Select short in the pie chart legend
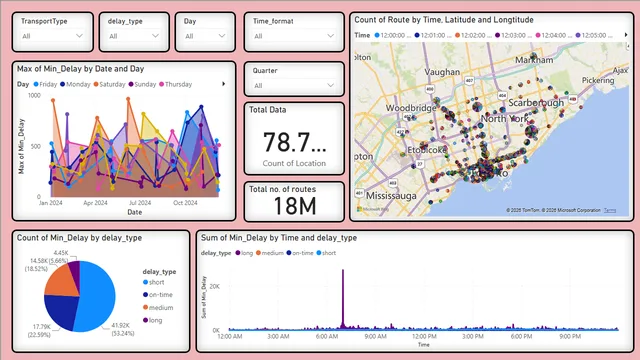Image resolution: width=640 pixels, height=360 pixels. pyautogui.click(x=153, y=282)
